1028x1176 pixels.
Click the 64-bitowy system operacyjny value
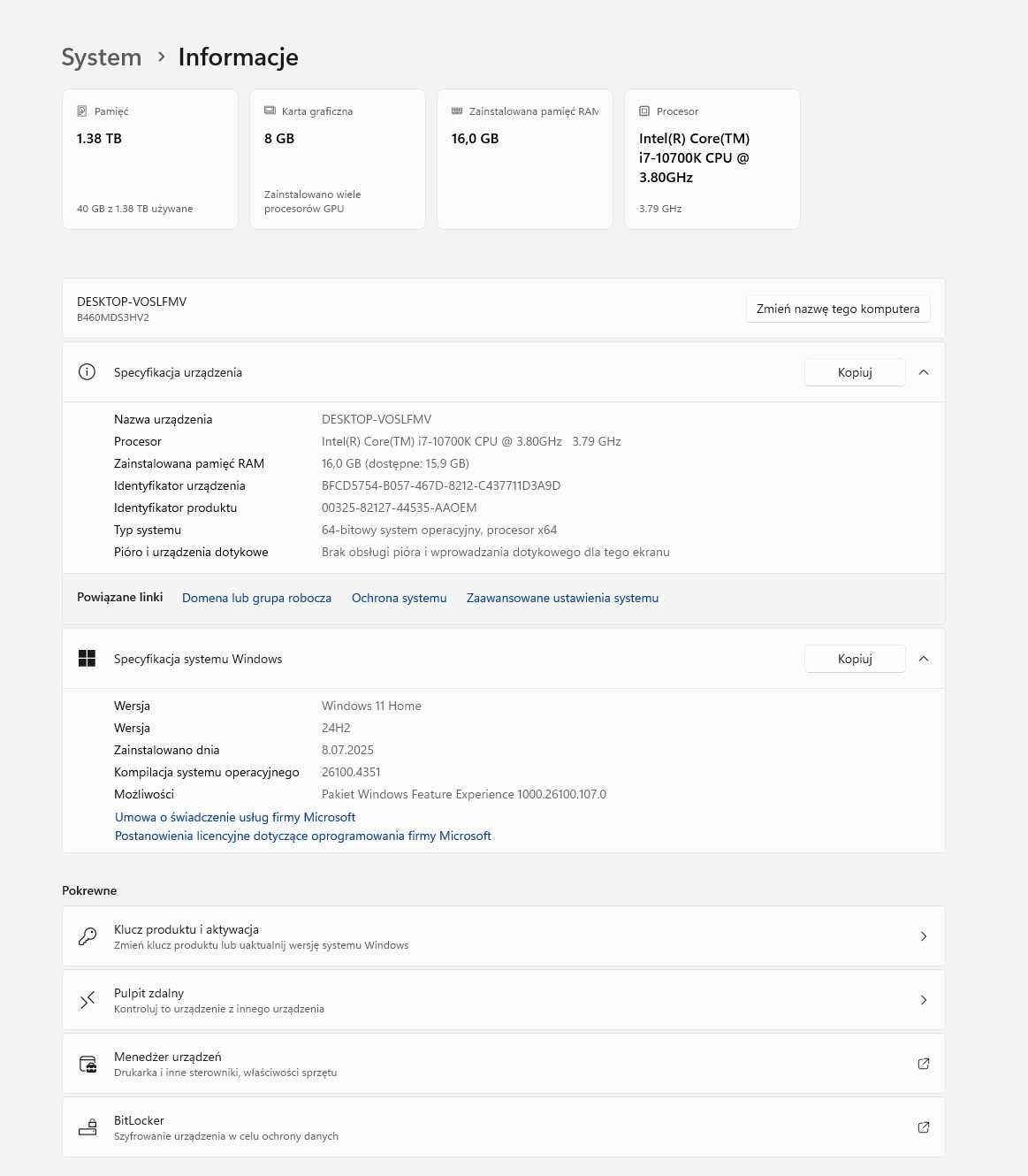[x=439, y=530]
